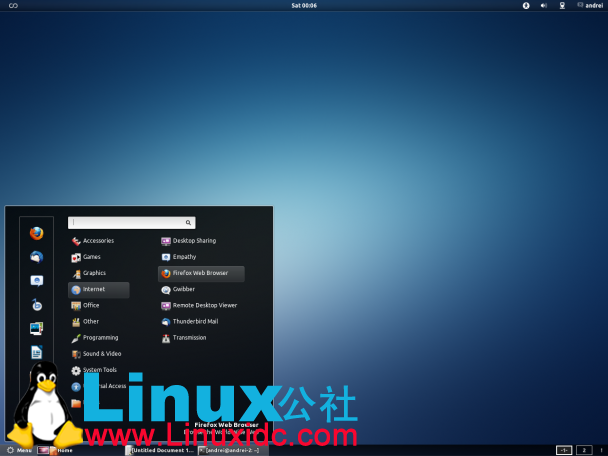Screen dimensions: 608x456
Task: Select the Accessories category
Action: pos(98,241)
